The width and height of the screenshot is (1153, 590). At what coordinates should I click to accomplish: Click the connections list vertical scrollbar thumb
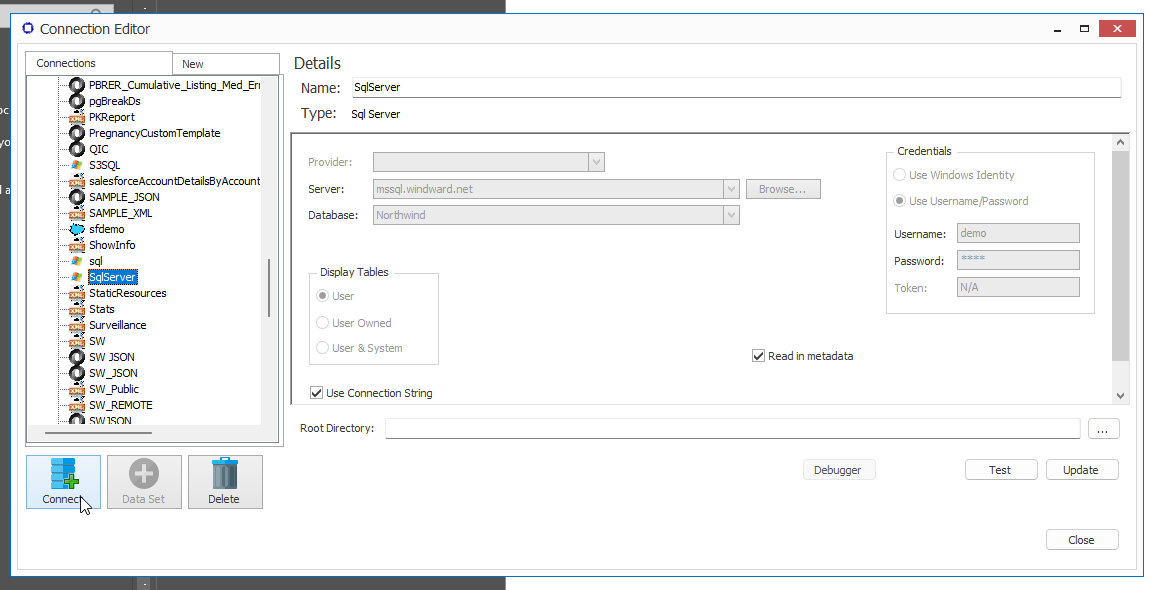[x=268, y=288]
